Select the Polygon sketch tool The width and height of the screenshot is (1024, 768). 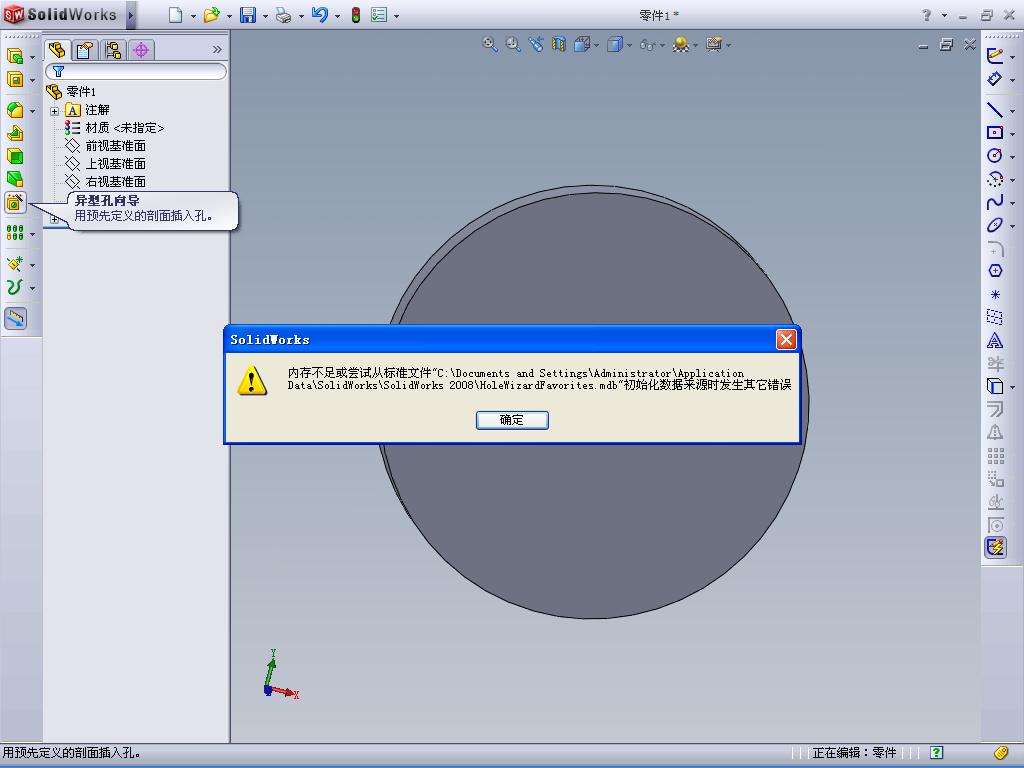(995, 271)
